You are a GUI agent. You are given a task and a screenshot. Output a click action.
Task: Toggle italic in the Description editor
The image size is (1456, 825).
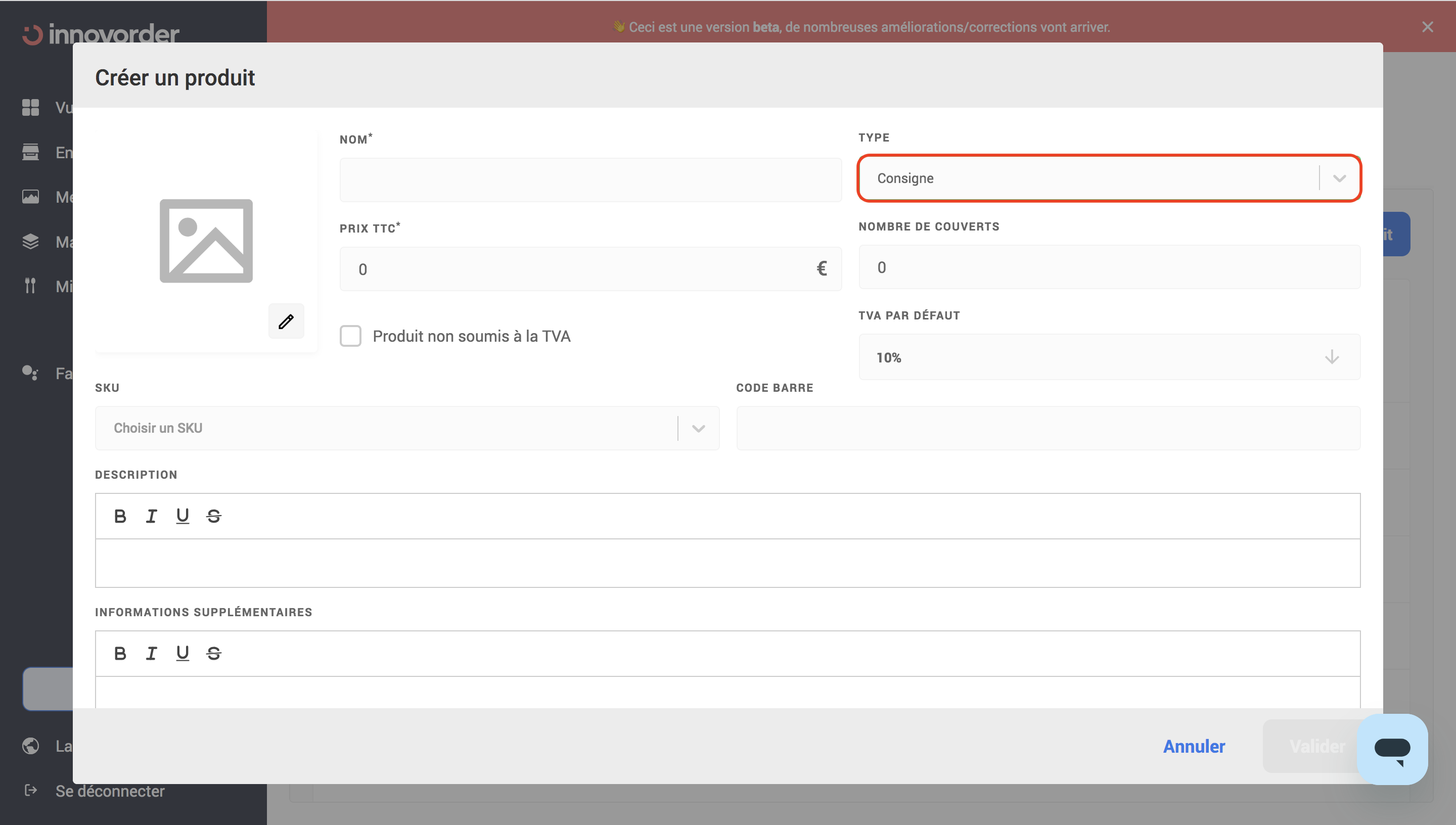(151, 516)
